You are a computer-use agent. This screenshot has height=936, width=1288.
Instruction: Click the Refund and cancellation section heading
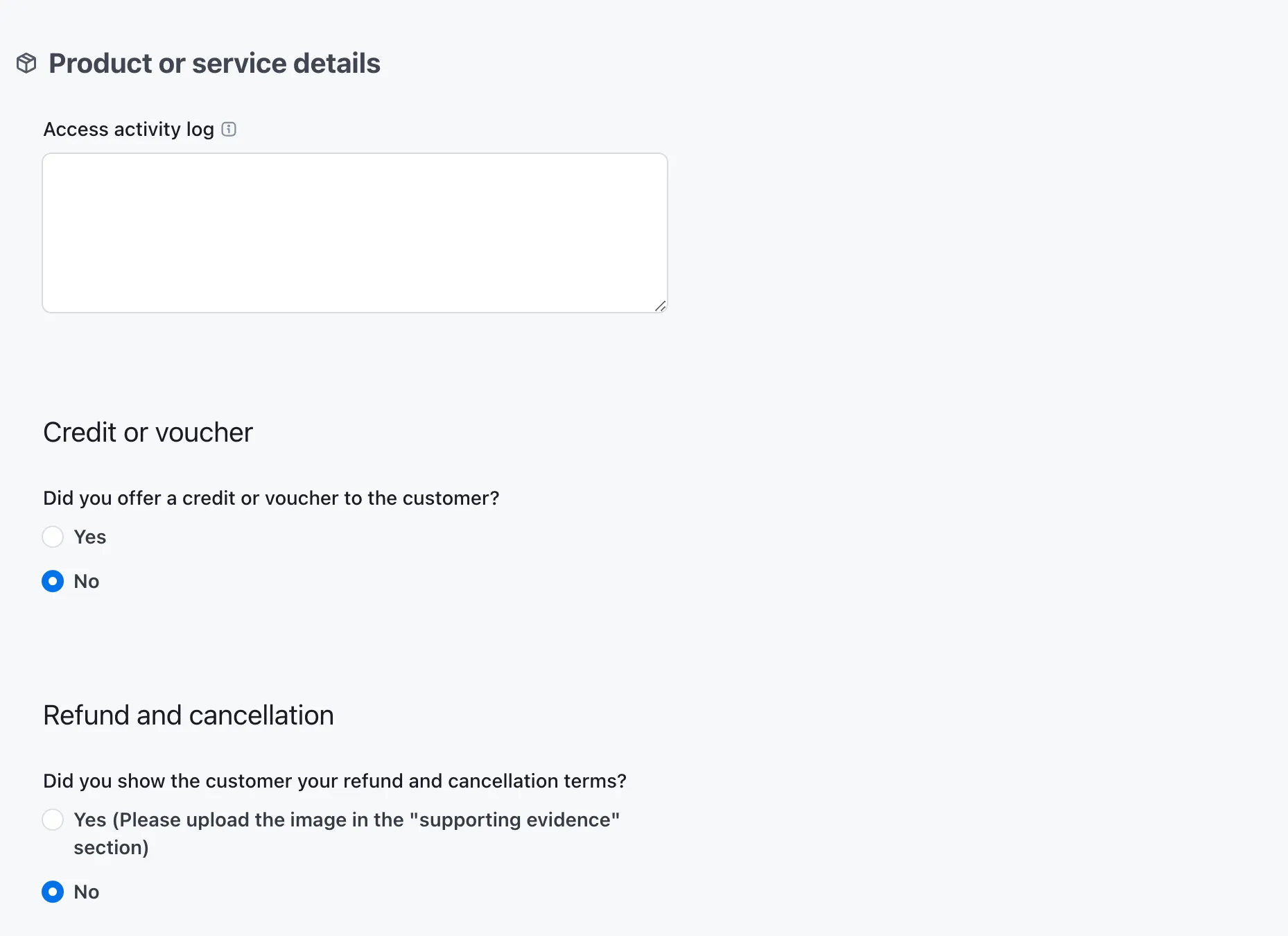[189, 715]
